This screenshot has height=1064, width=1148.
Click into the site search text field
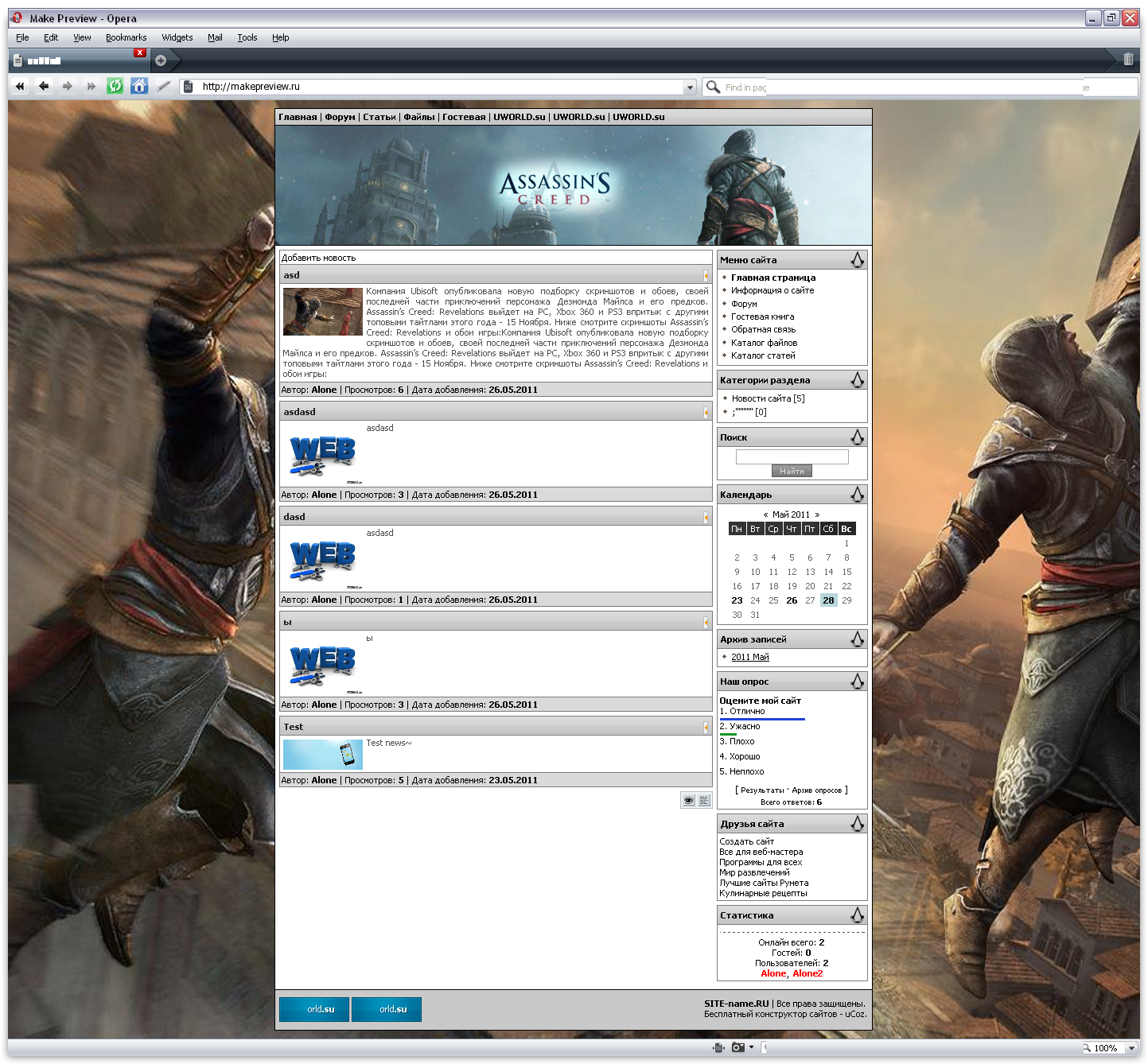tap(792, 456)
